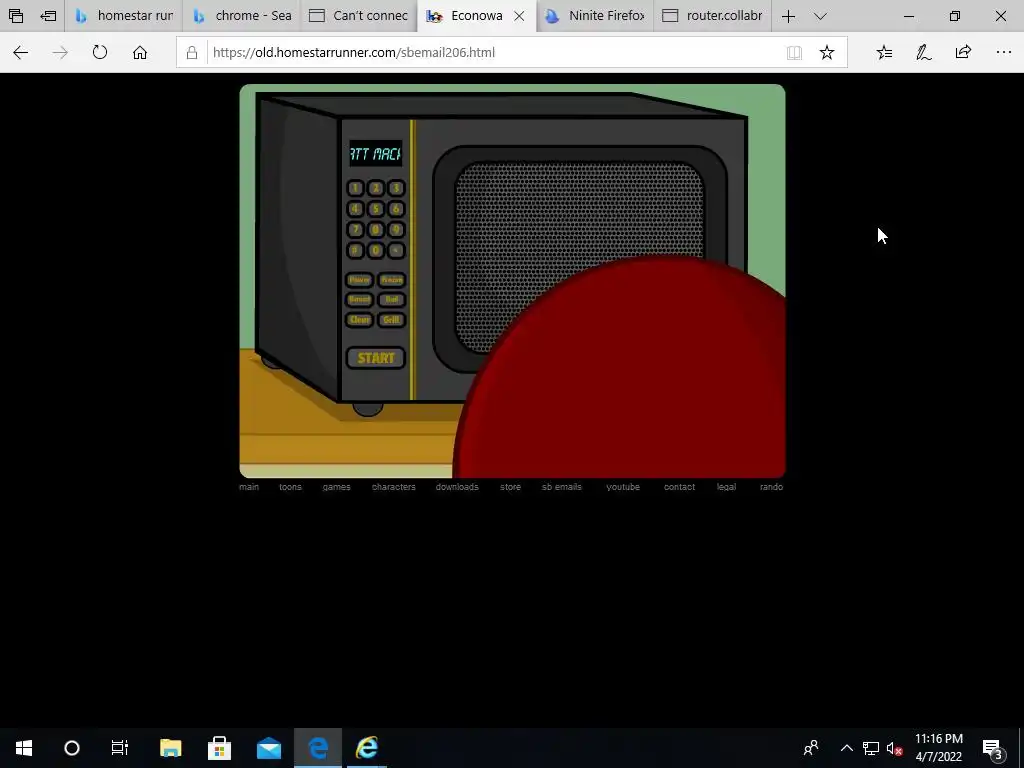Screen dimensions: 1024x768
Task: Go back to the previous page
Action: [x=20, y=52]
